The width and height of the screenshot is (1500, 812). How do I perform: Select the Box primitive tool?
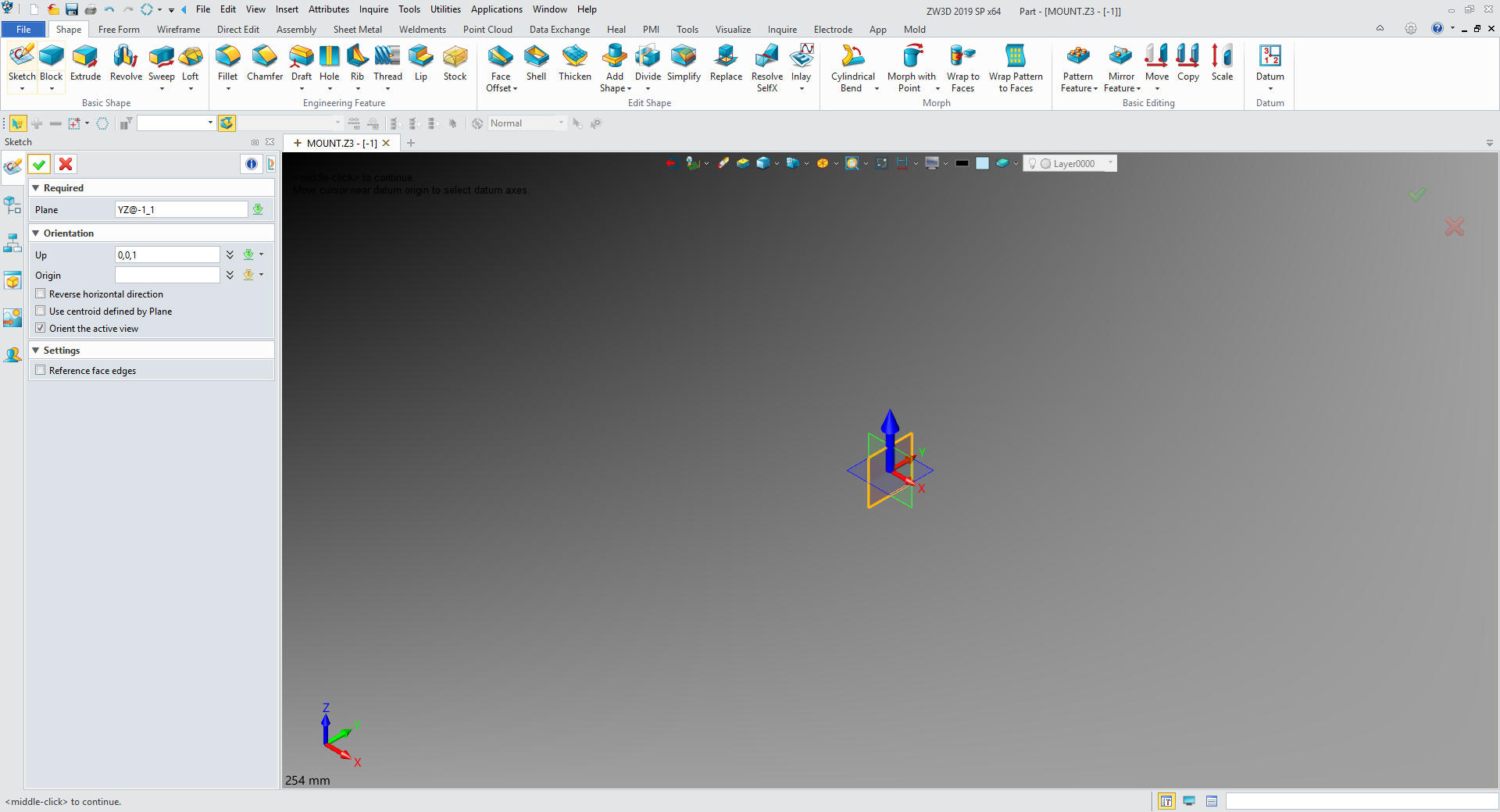(x=51, y=62)
